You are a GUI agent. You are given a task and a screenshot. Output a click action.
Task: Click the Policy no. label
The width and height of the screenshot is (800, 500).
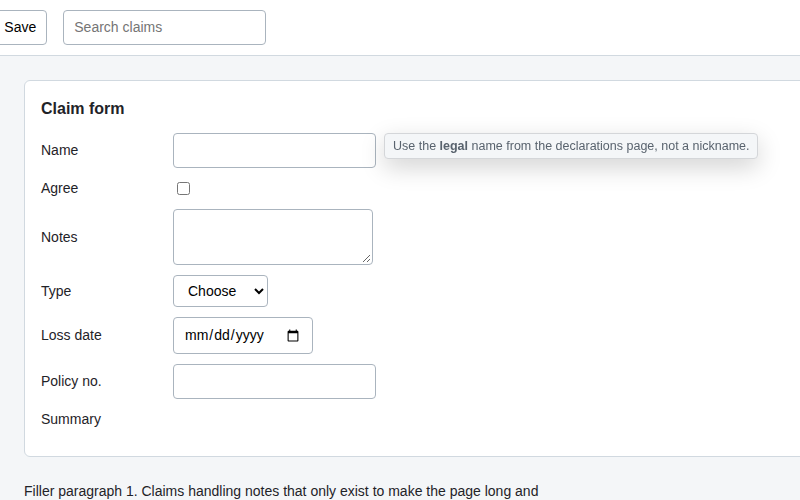click(71, 381)
